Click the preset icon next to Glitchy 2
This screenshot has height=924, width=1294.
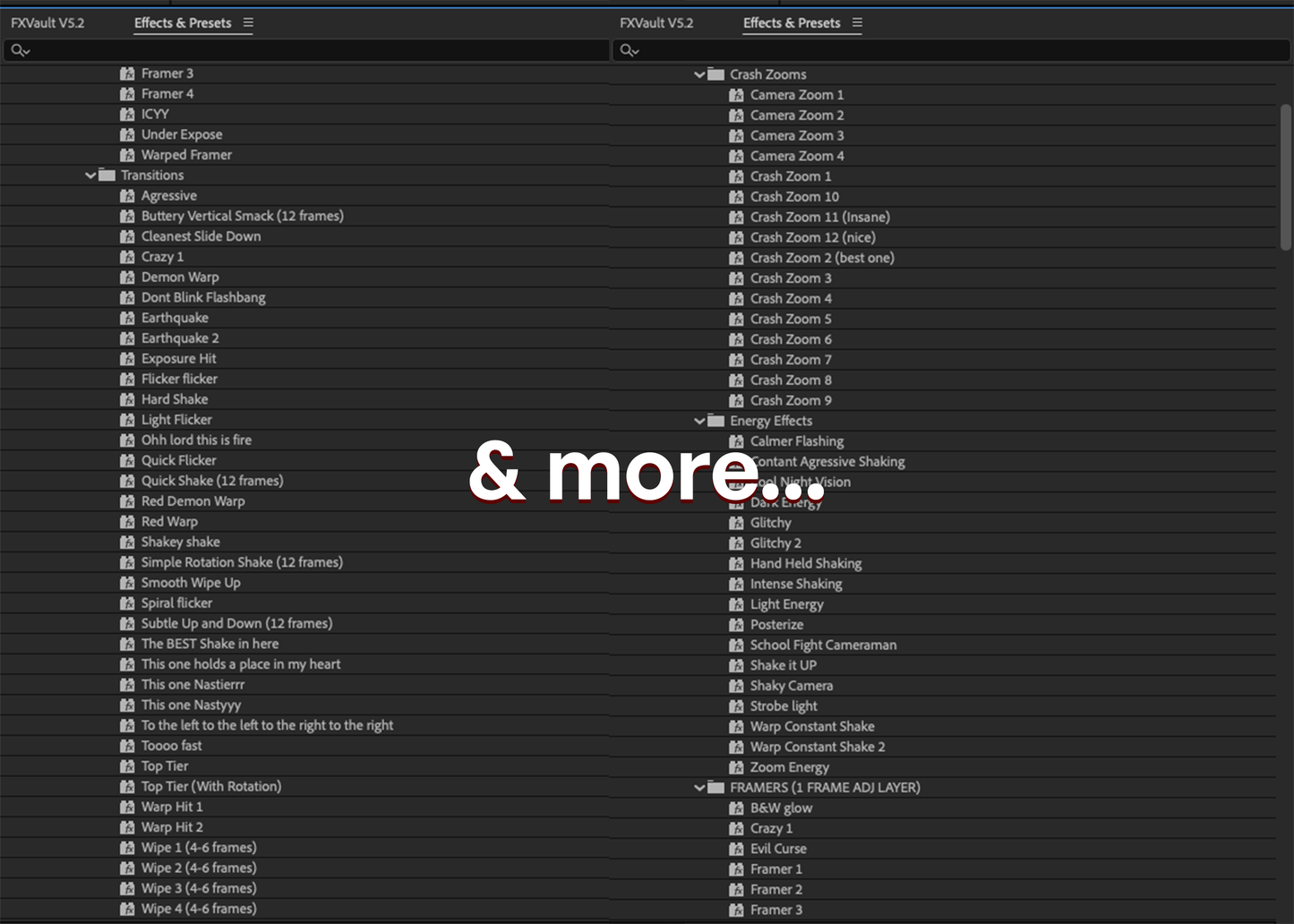(736, 543)
